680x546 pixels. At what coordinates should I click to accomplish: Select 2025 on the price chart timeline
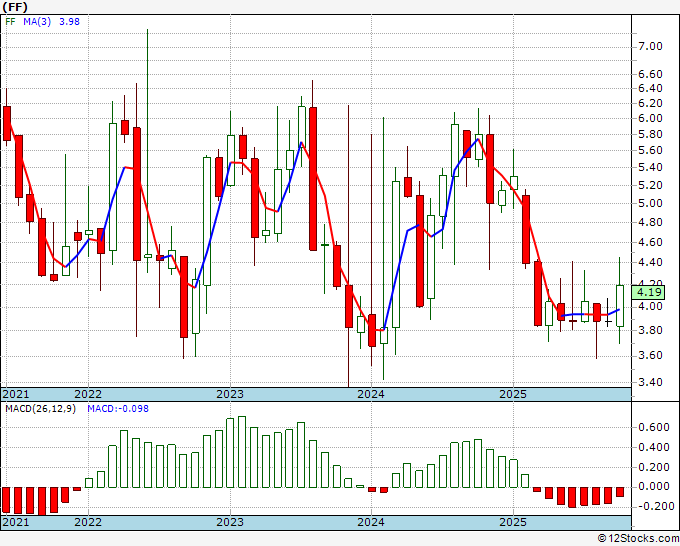click(x=513, y=394)
